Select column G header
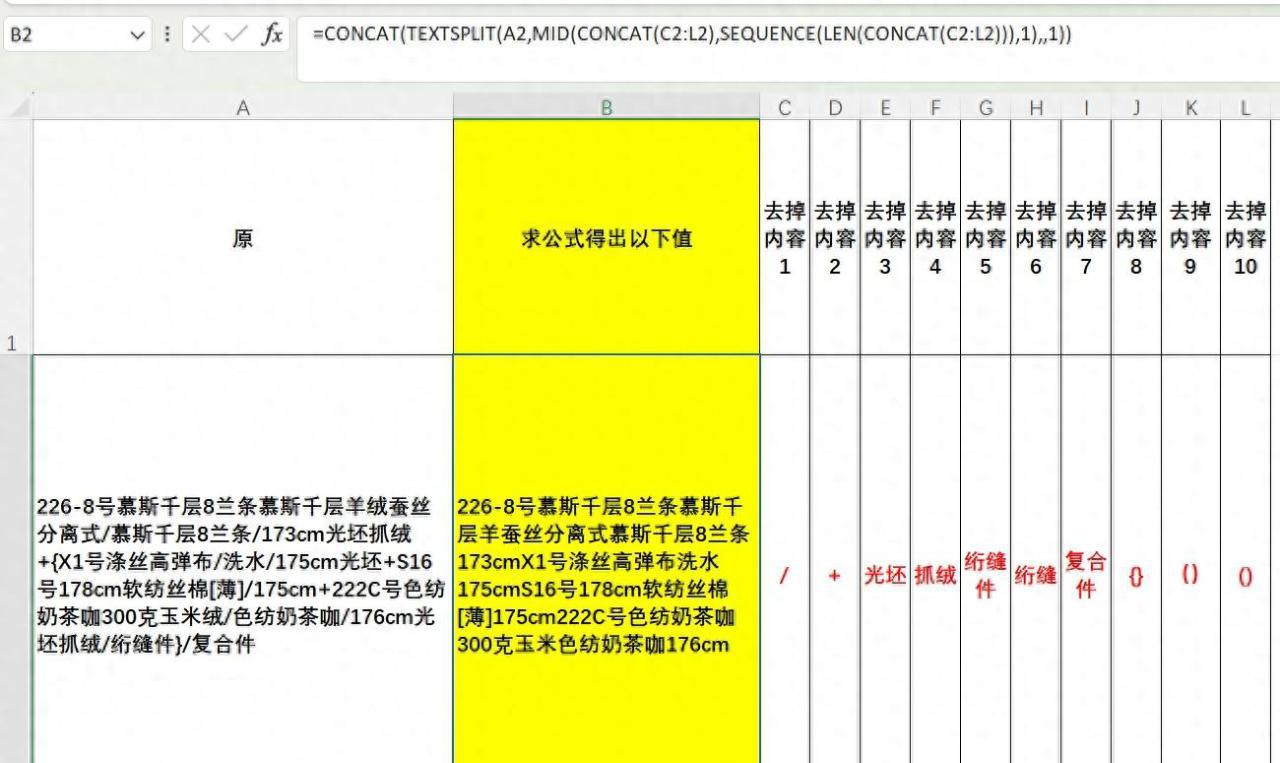The image size is (1280, 763). (986, 107)
